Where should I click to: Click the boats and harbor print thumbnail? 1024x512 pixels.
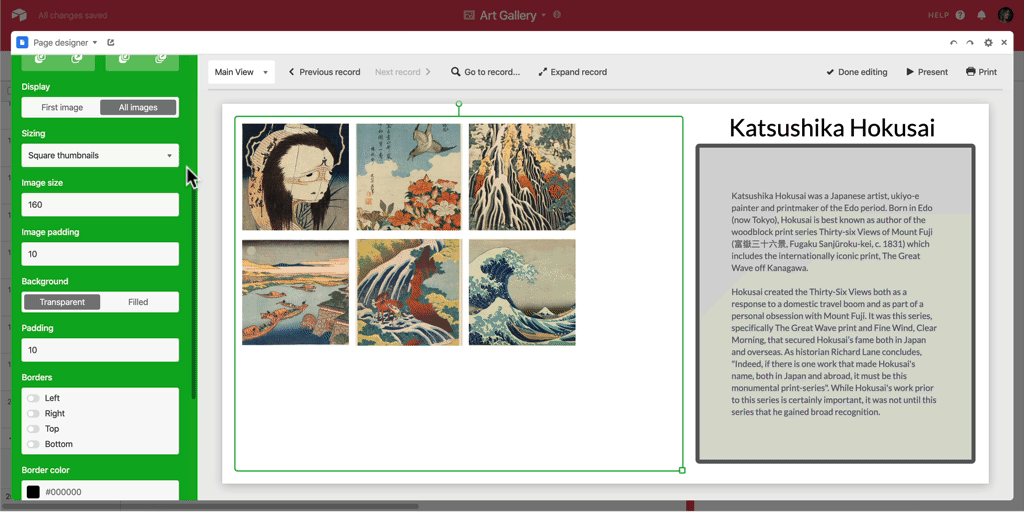(295, 292)
